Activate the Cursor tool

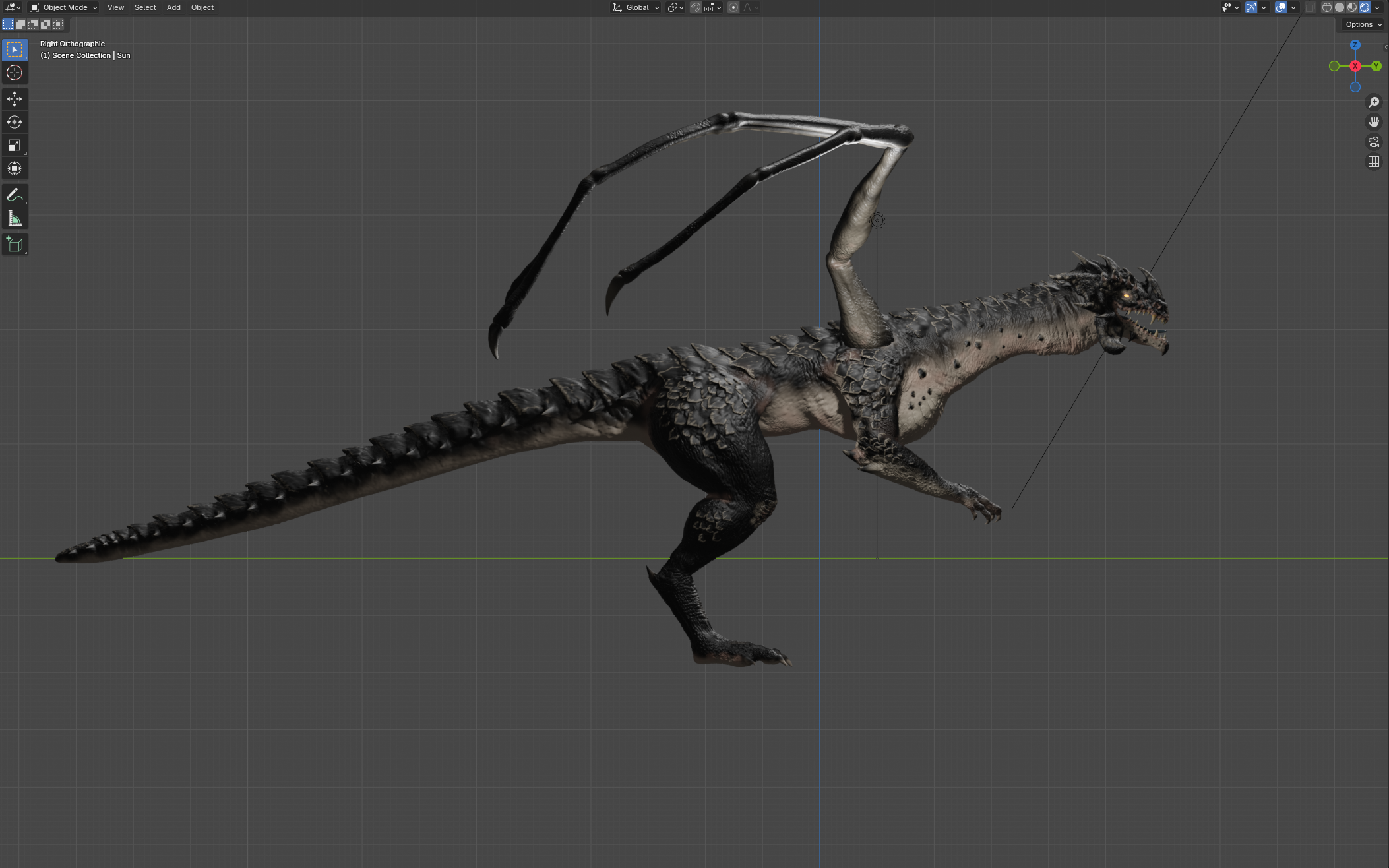15,73
